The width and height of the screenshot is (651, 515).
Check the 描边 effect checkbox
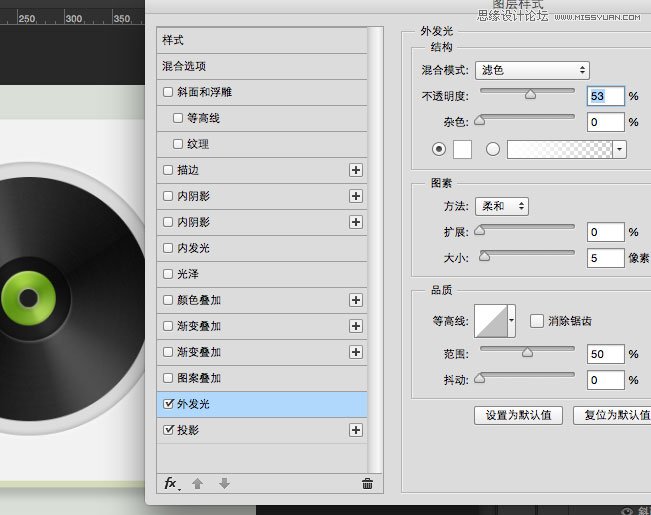point(168,170)
